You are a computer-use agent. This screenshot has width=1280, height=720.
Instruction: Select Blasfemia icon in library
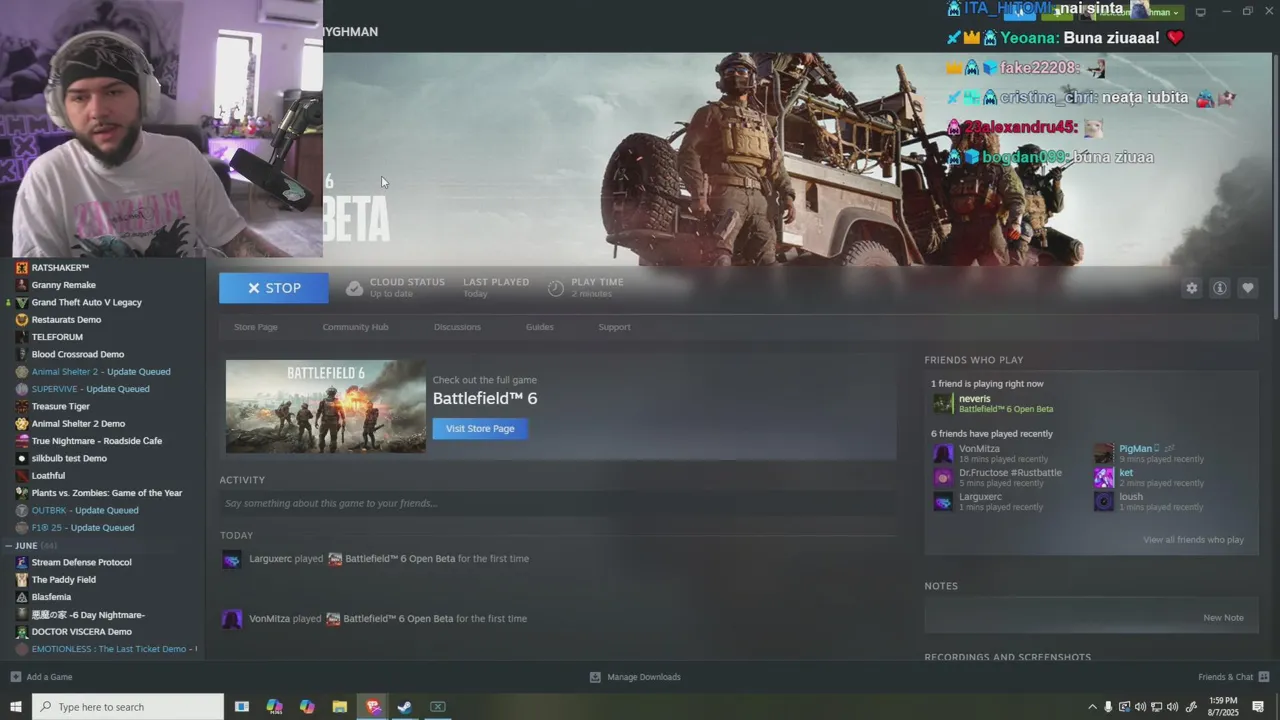click(x=22, y=597)
